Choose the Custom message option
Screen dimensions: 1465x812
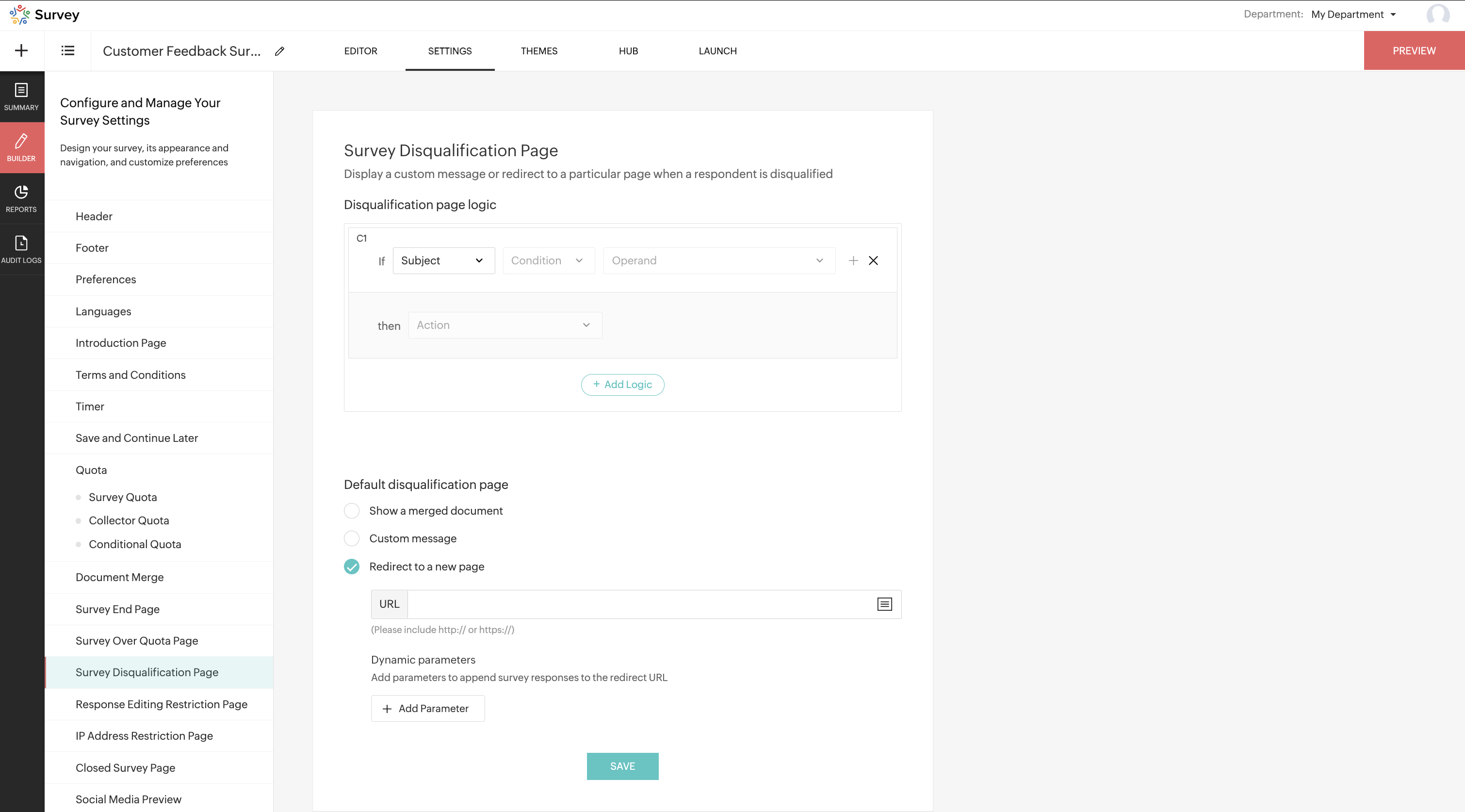352,538
